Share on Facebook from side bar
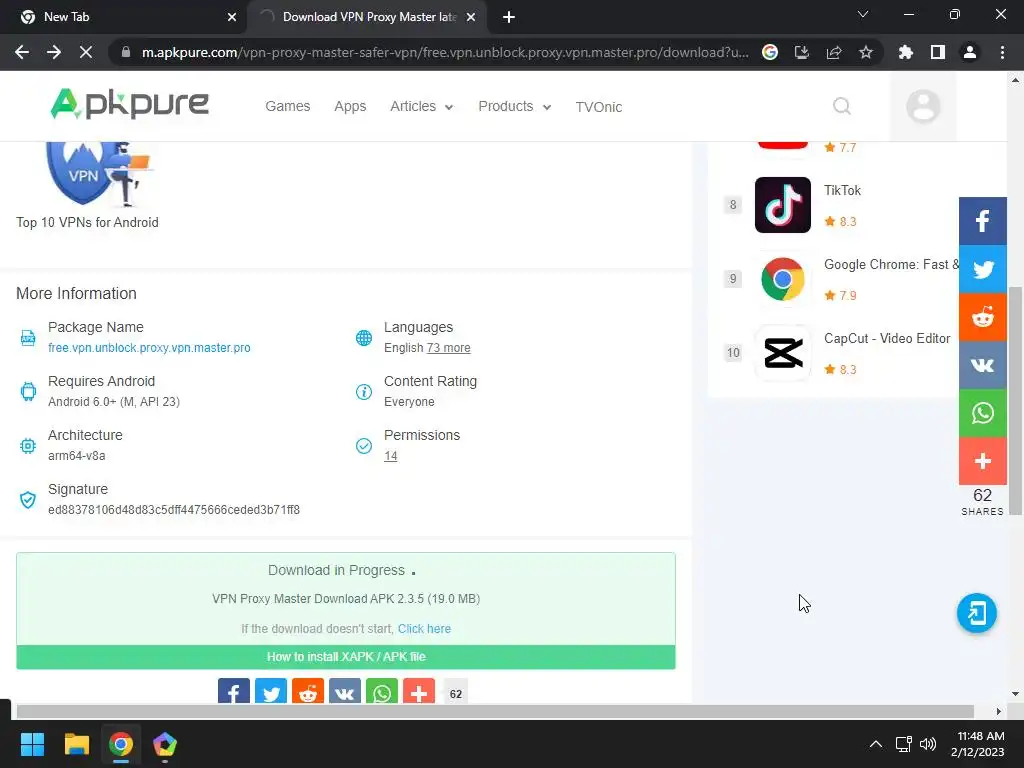The height and width of the screenshot is (768, 1024). point(982,221)
